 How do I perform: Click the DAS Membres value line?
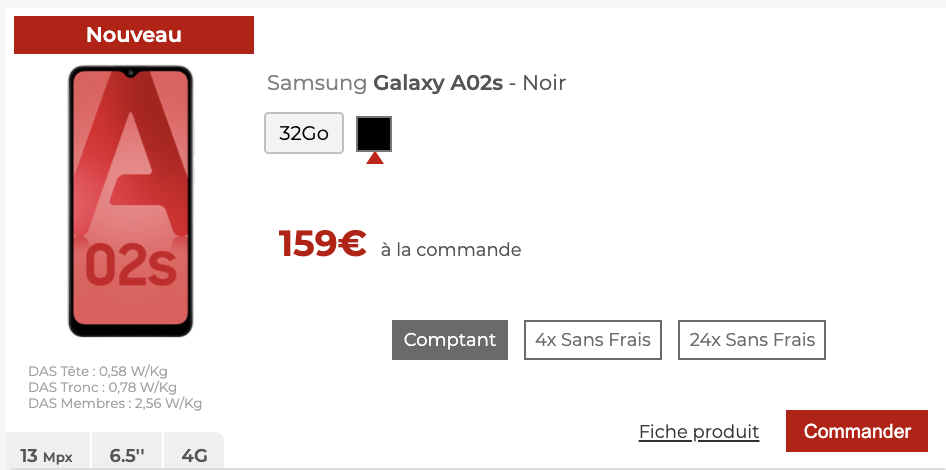(x=115, y=404)
